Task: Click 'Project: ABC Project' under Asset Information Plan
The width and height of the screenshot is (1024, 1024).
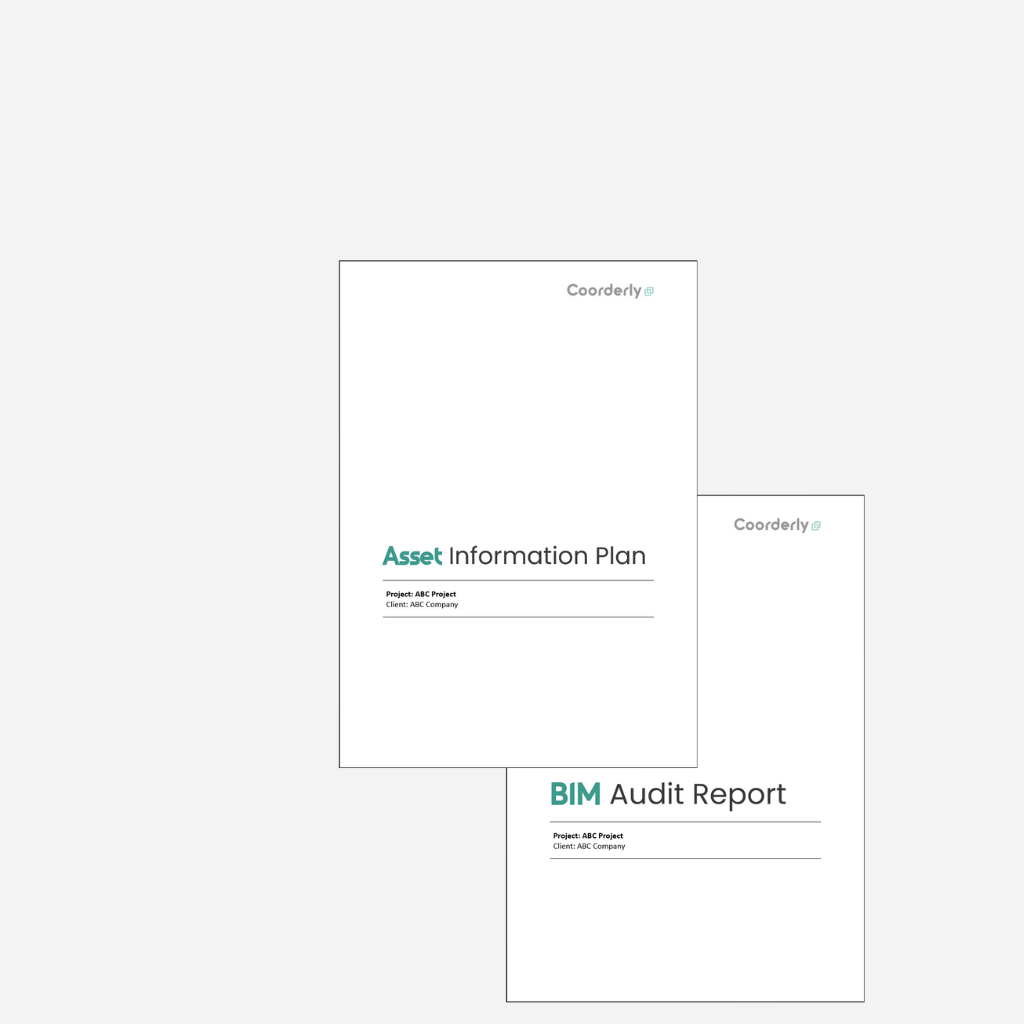Action: pyautogui.click(x=421, y=594)
